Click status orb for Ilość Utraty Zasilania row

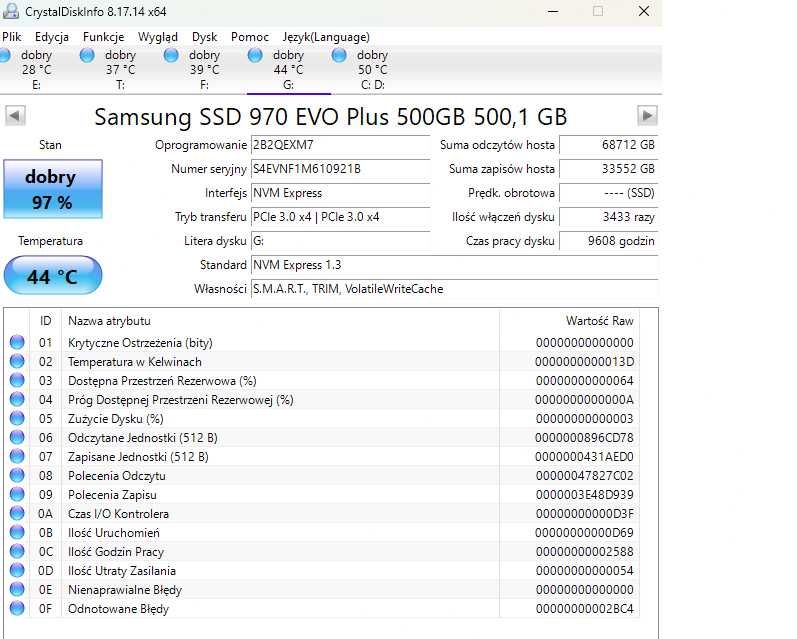point(17,570)
